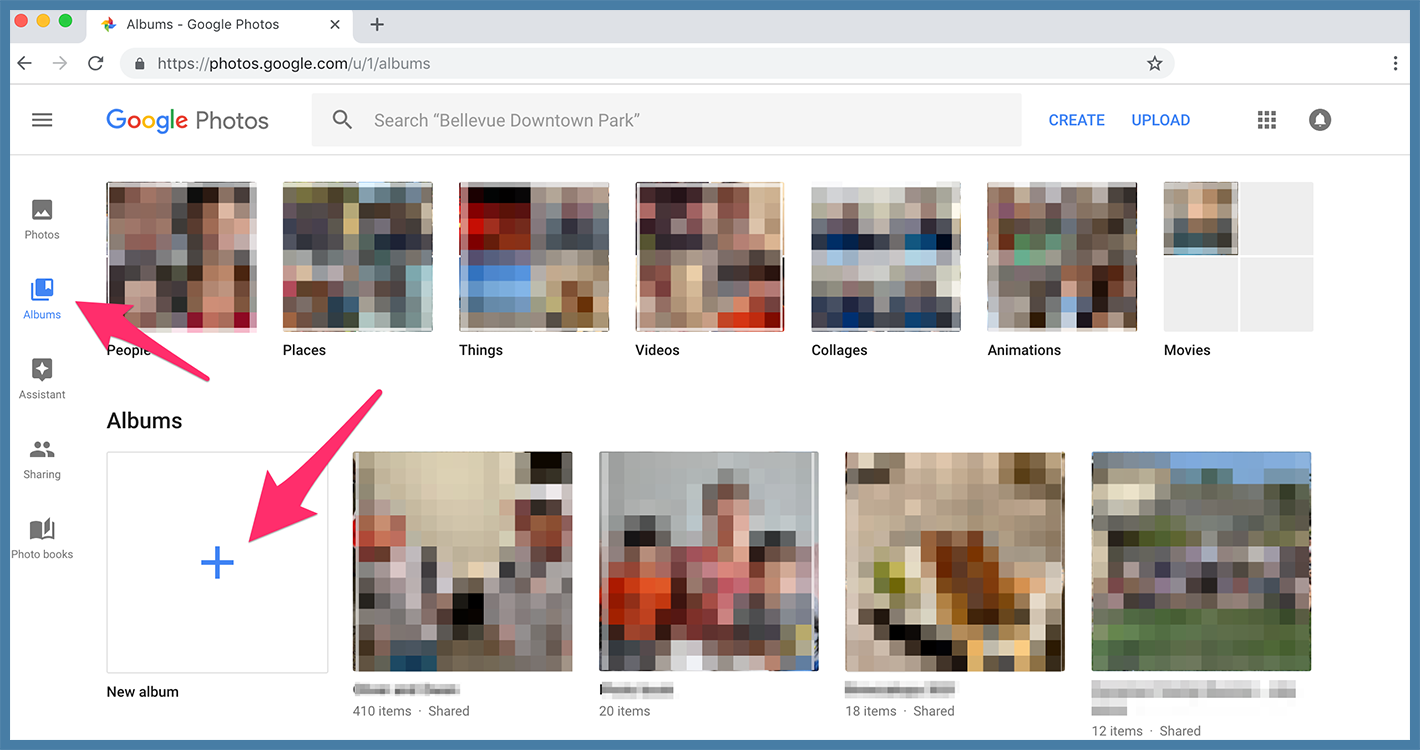Click the UPLOAD button
Viewport: 1420px width, 750px height.
1160,119
